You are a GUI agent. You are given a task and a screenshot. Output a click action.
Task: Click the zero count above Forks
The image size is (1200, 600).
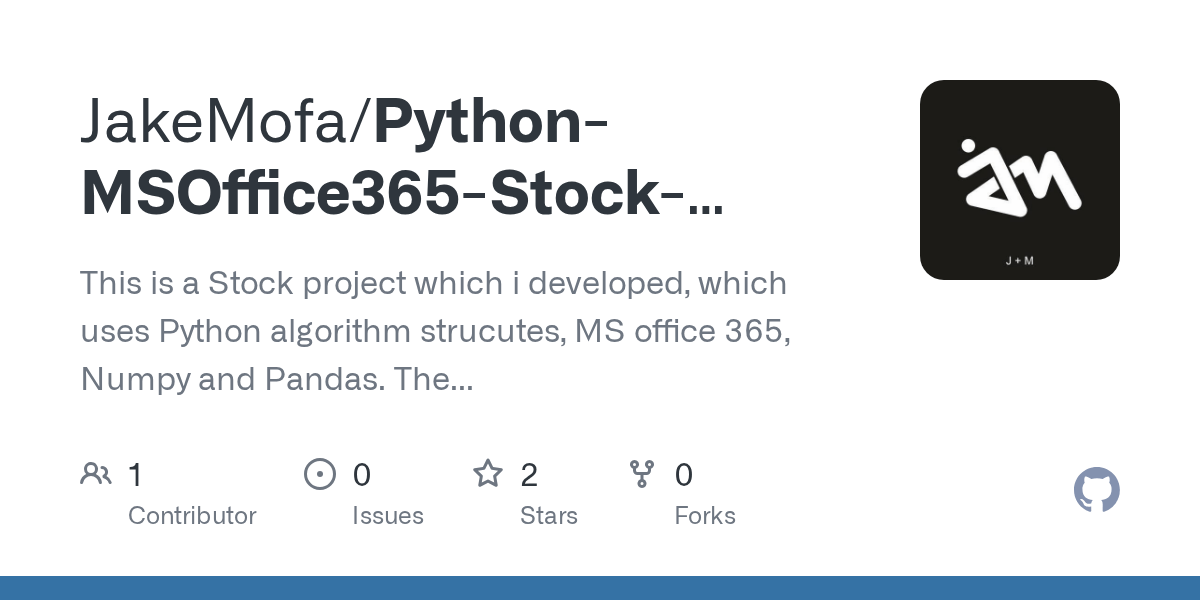[684, 474]
